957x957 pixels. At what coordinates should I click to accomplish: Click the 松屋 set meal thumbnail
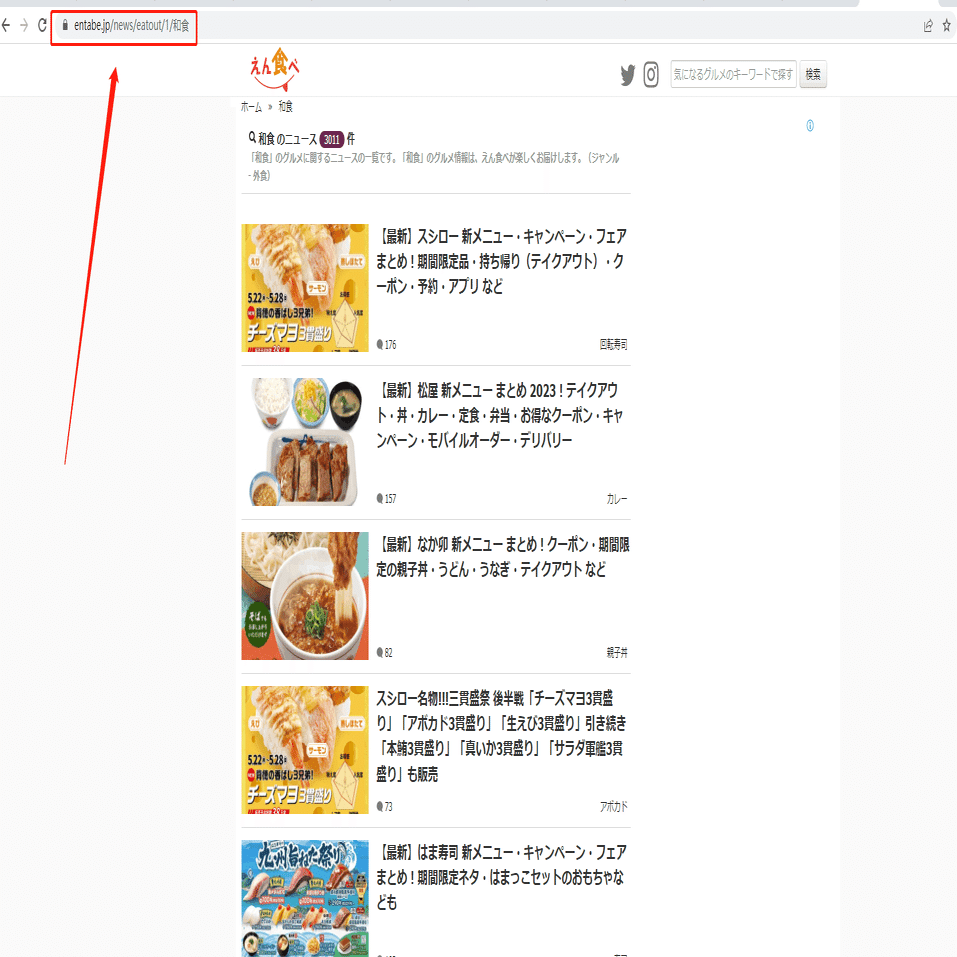click(x=305, y=442)
